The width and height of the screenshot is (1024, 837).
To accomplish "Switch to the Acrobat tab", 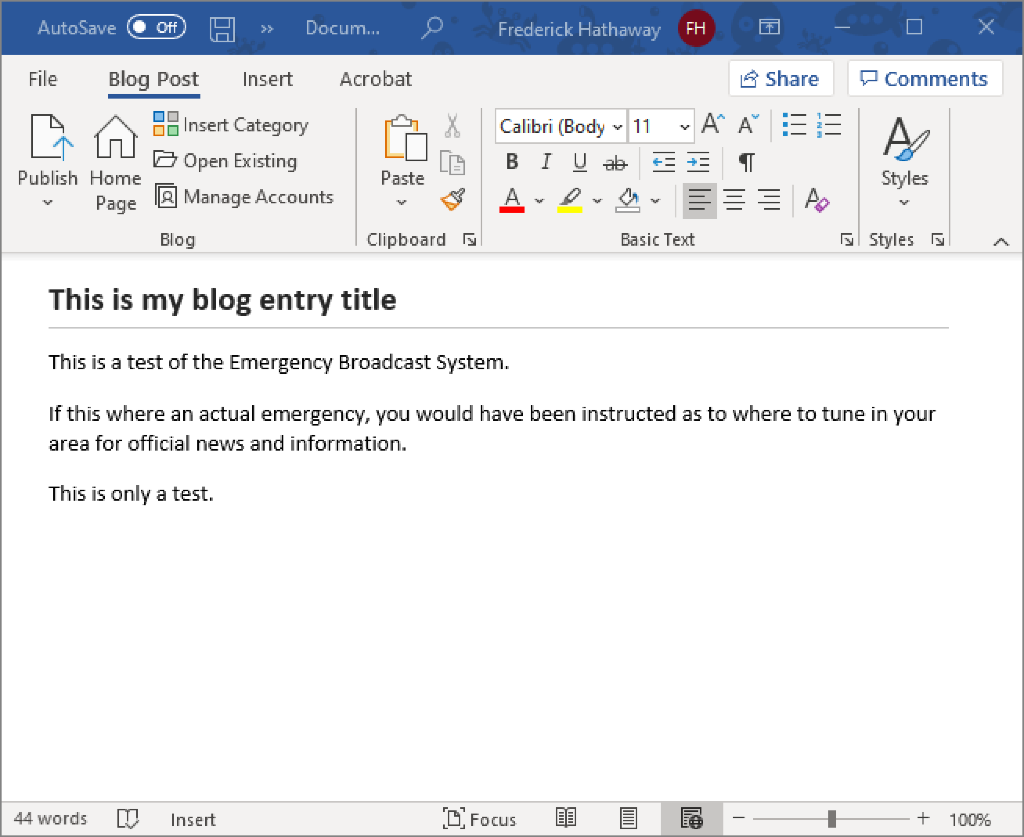I will coord(376,79).
